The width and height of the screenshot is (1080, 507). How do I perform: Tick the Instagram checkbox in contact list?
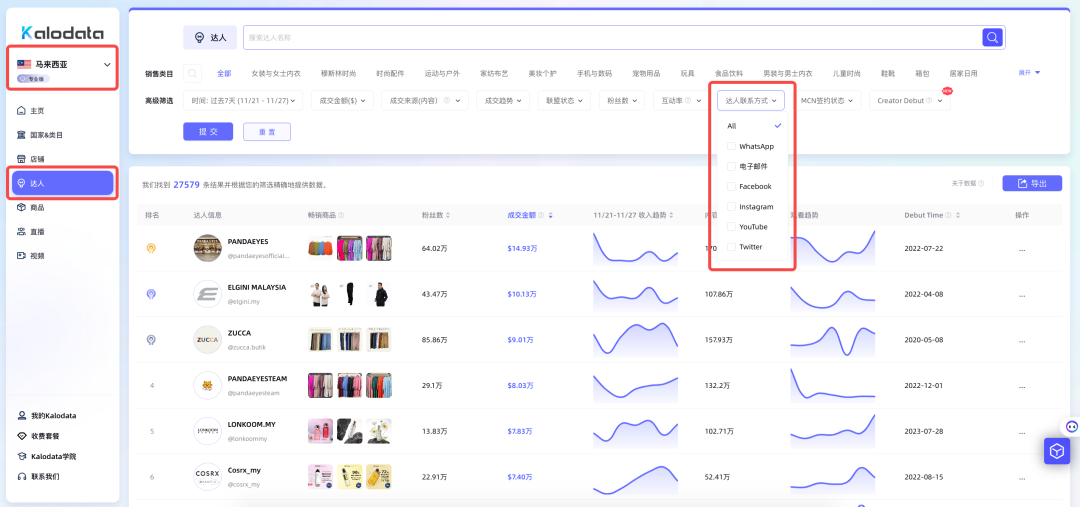[731, 207]
